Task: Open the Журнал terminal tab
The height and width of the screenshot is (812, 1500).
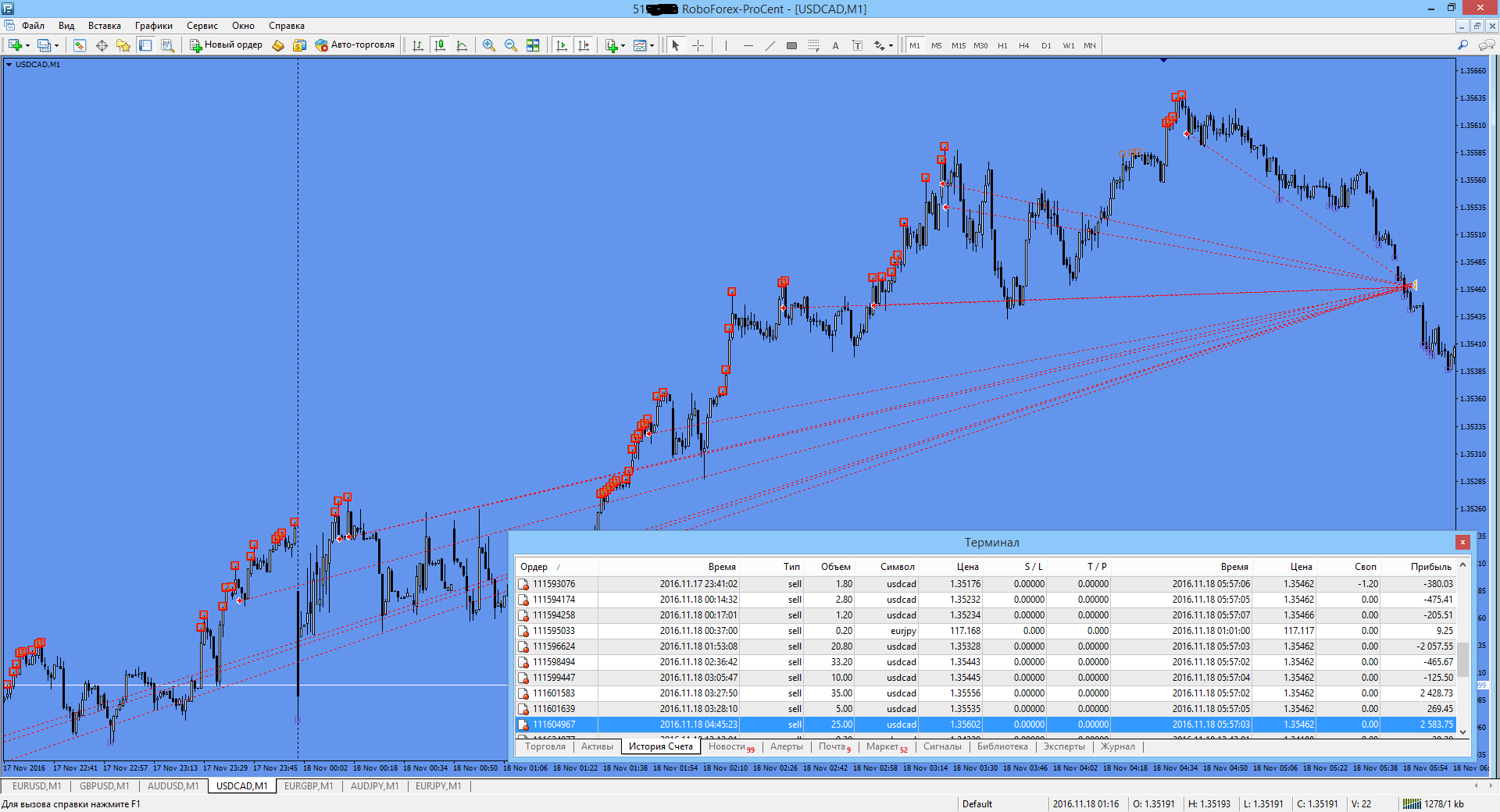Action: tap(1118, 746)
